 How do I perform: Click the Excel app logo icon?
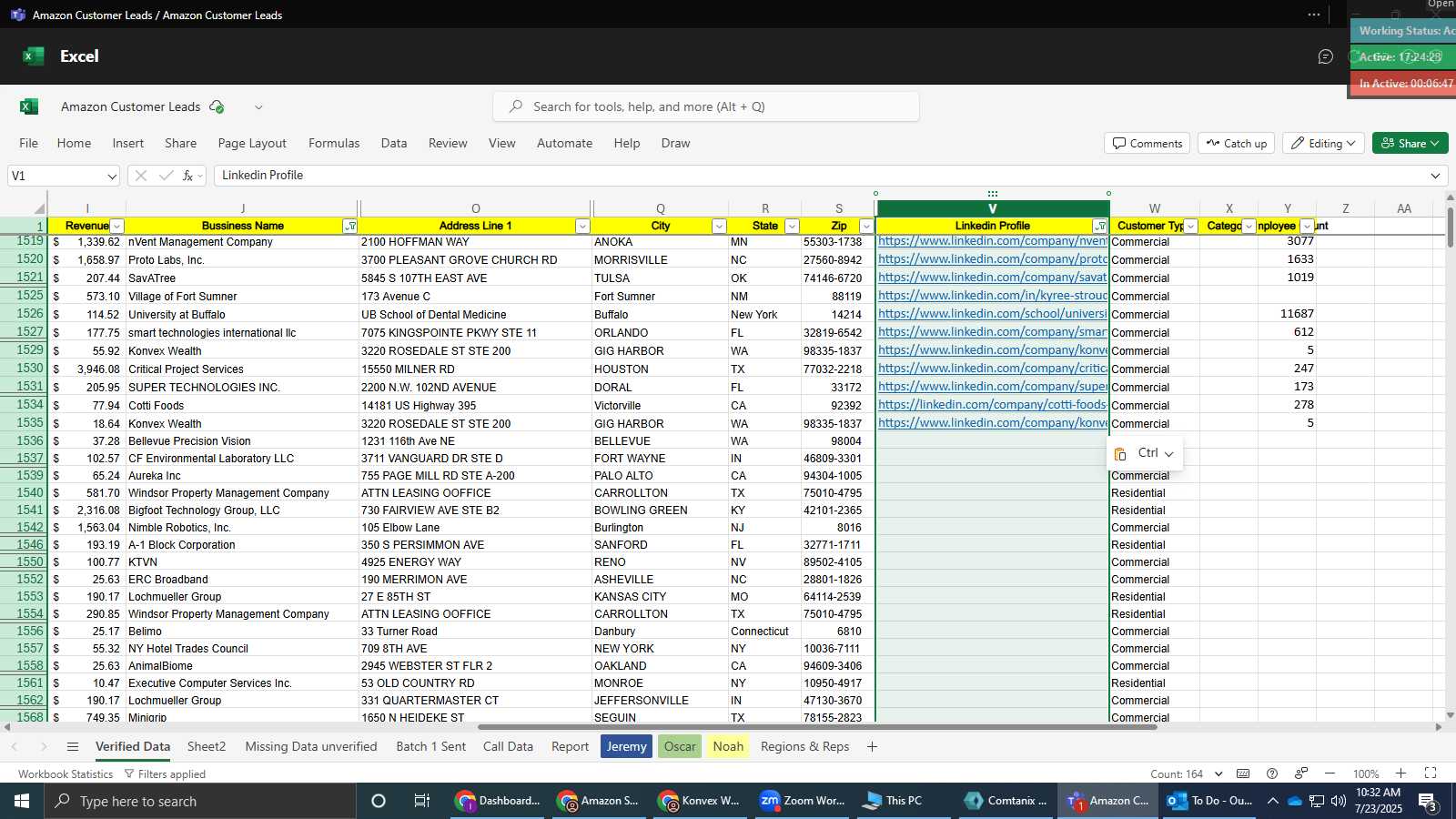[x=29, y=106]
